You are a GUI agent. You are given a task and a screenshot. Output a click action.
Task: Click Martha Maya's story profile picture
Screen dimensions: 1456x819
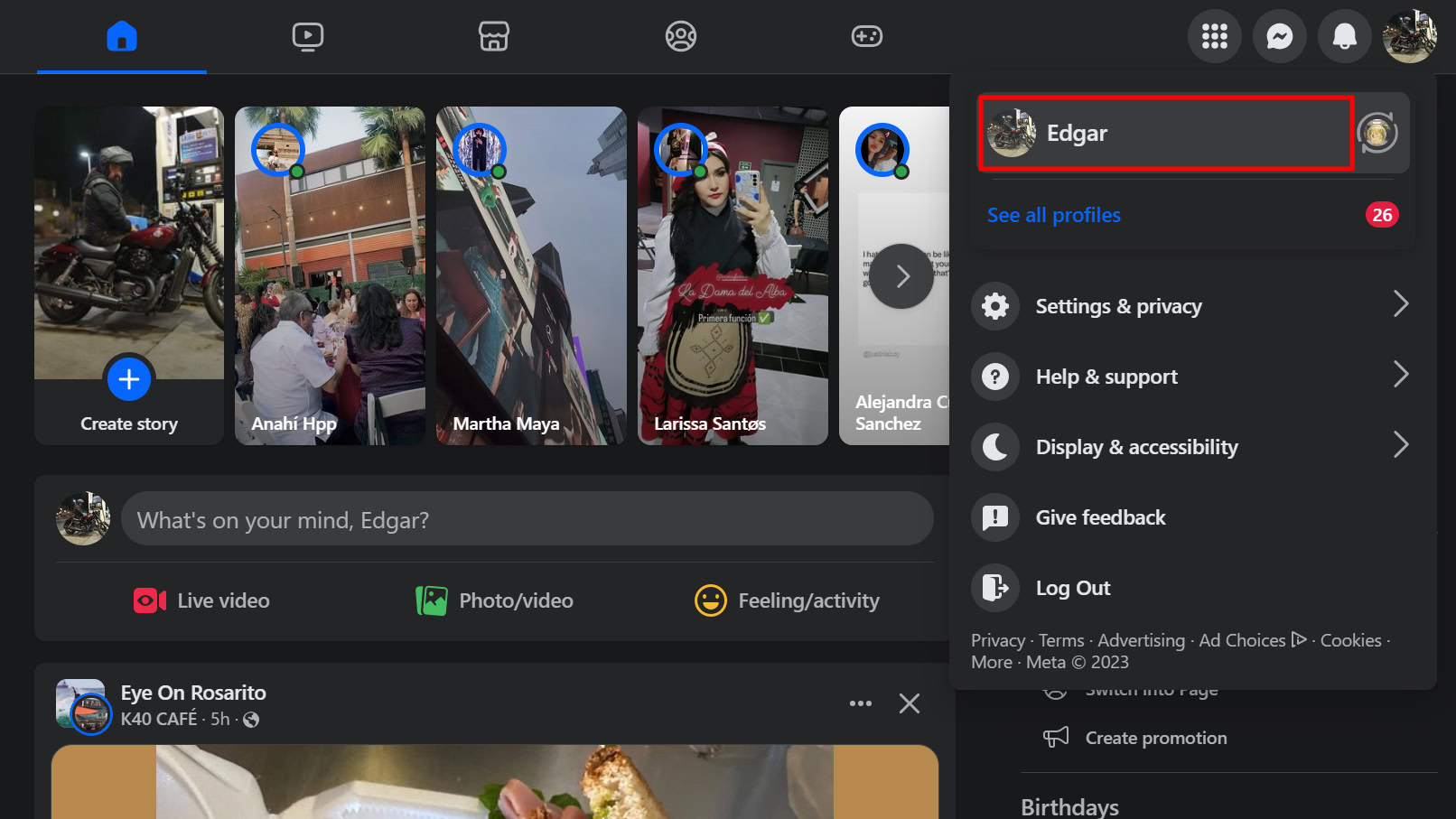480,150
